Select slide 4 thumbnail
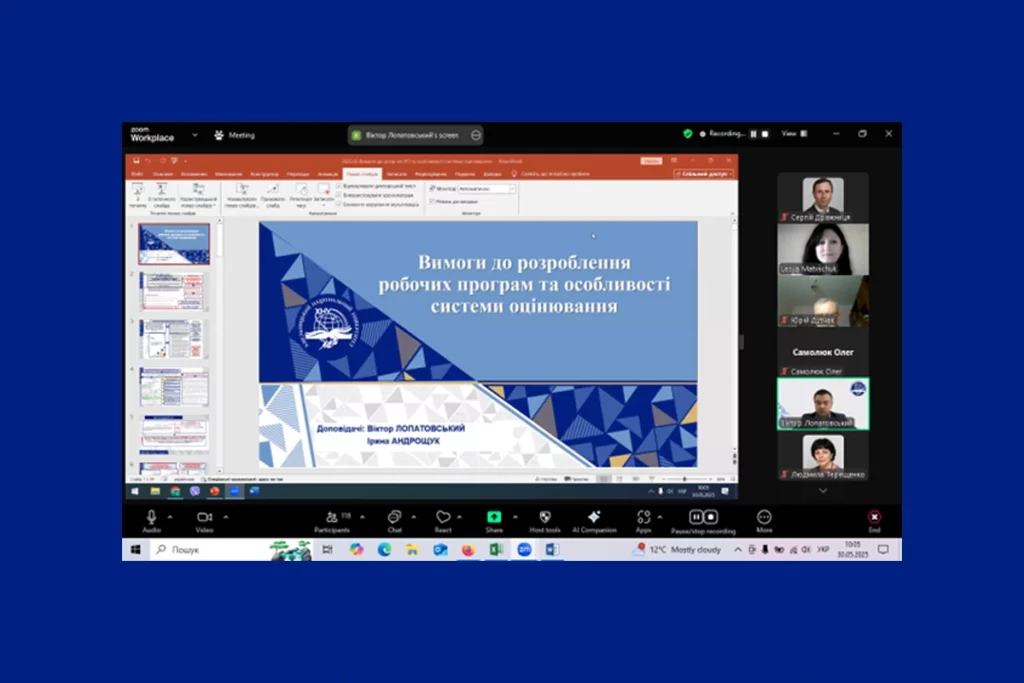 pyautogui.click(x=174, y=387)
